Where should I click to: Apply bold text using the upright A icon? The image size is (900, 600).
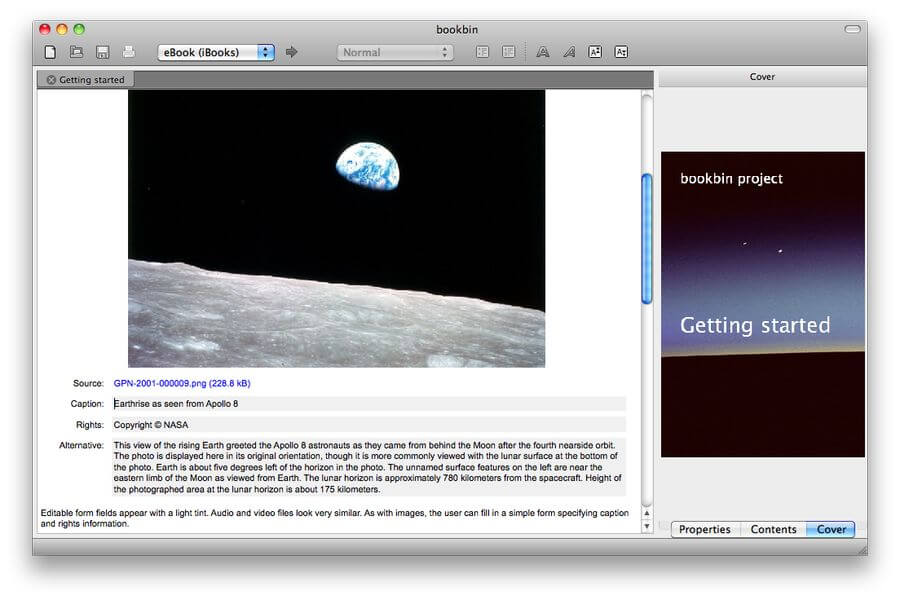542,52
